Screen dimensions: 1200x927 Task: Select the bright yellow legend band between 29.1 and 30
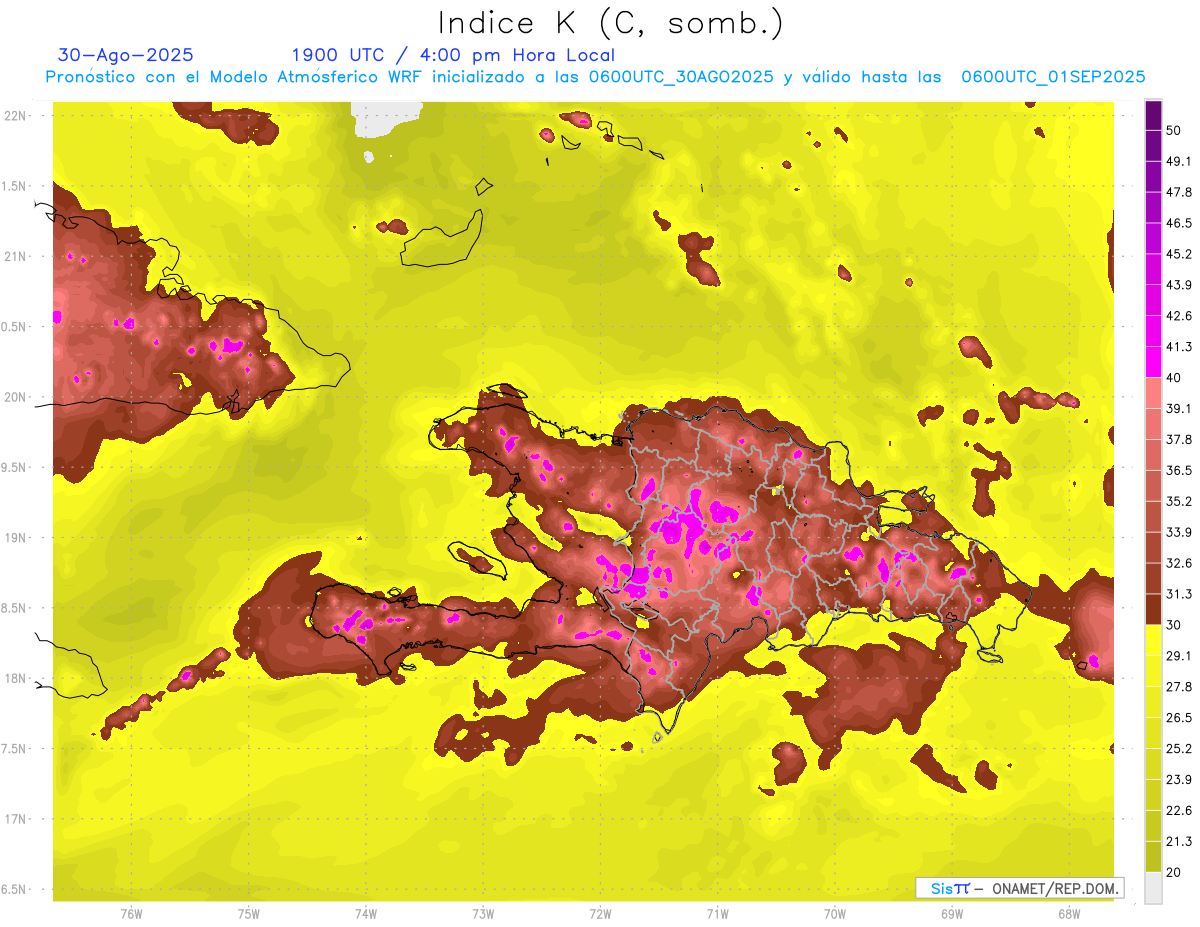click(x=1153, y=640)
